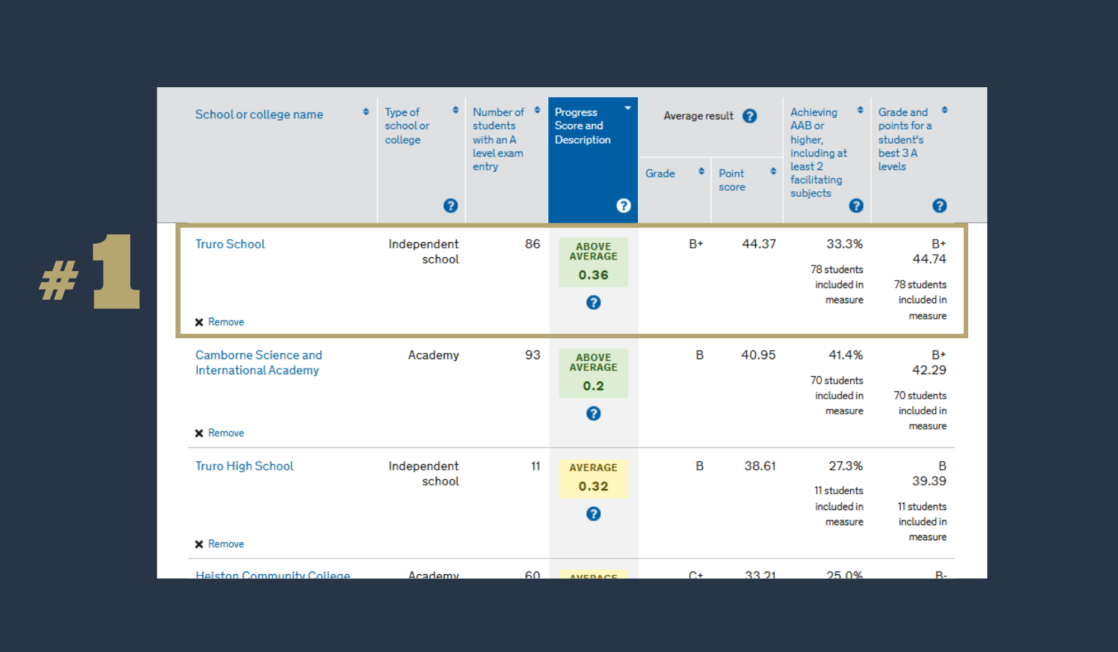Click help icon under Achieving AAB column

[856, 205]
